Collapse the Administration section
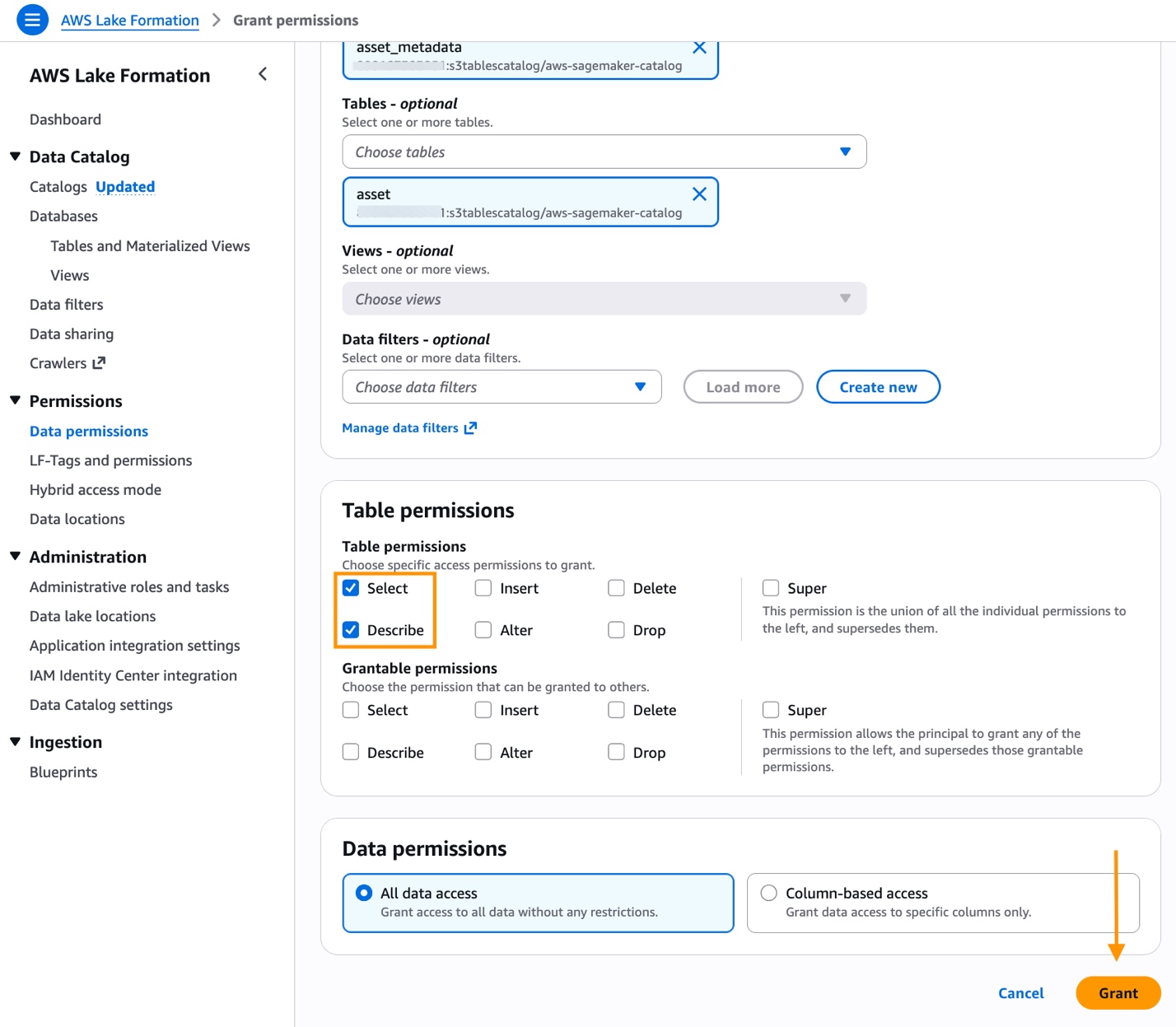The width and height of the screenshot is (1176, 1027). (x=15, y=556)
